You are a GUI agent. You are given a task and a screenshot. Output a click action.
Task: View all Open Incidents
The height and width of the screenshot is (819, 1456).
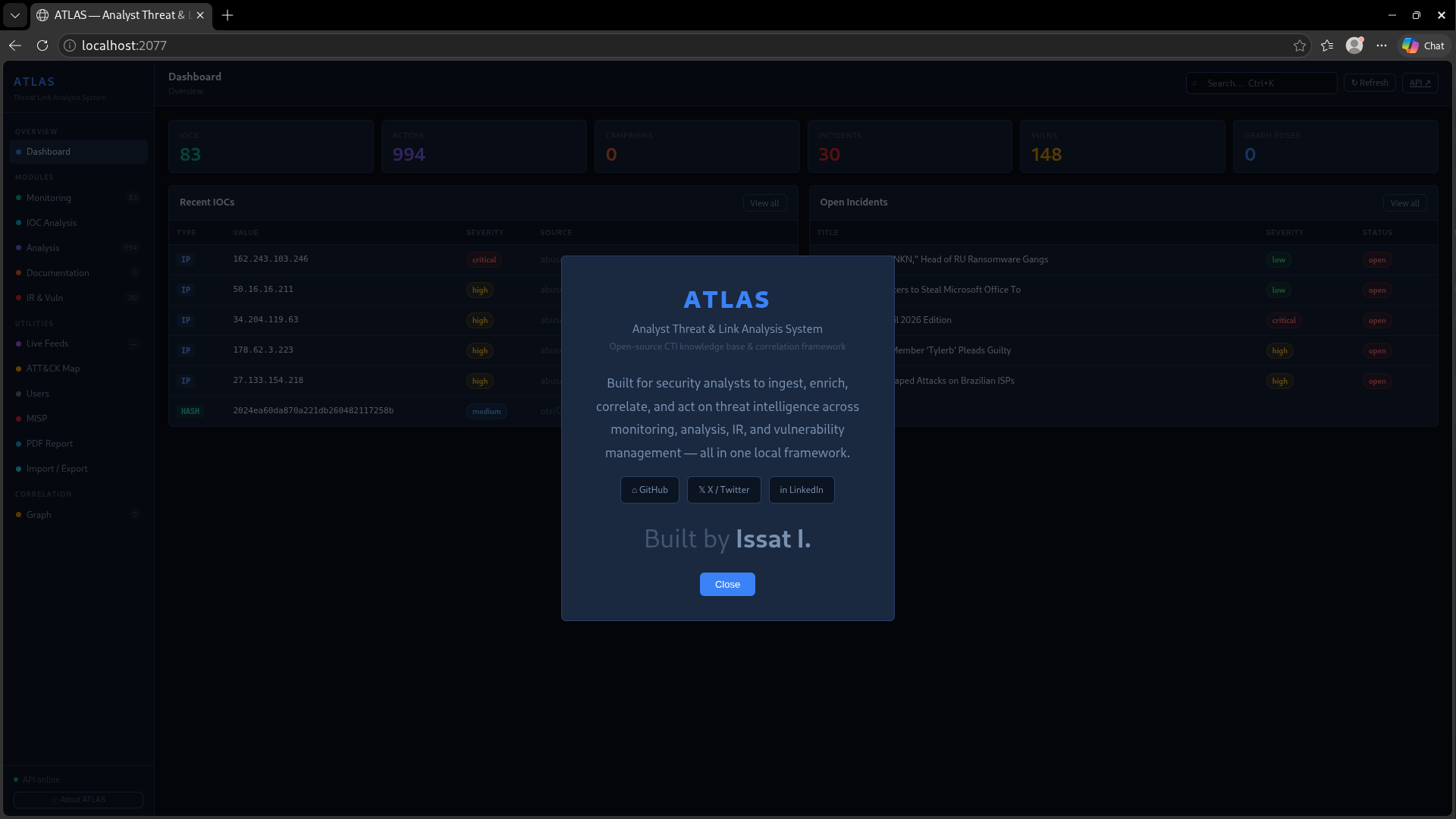(x=1404, y=203)
